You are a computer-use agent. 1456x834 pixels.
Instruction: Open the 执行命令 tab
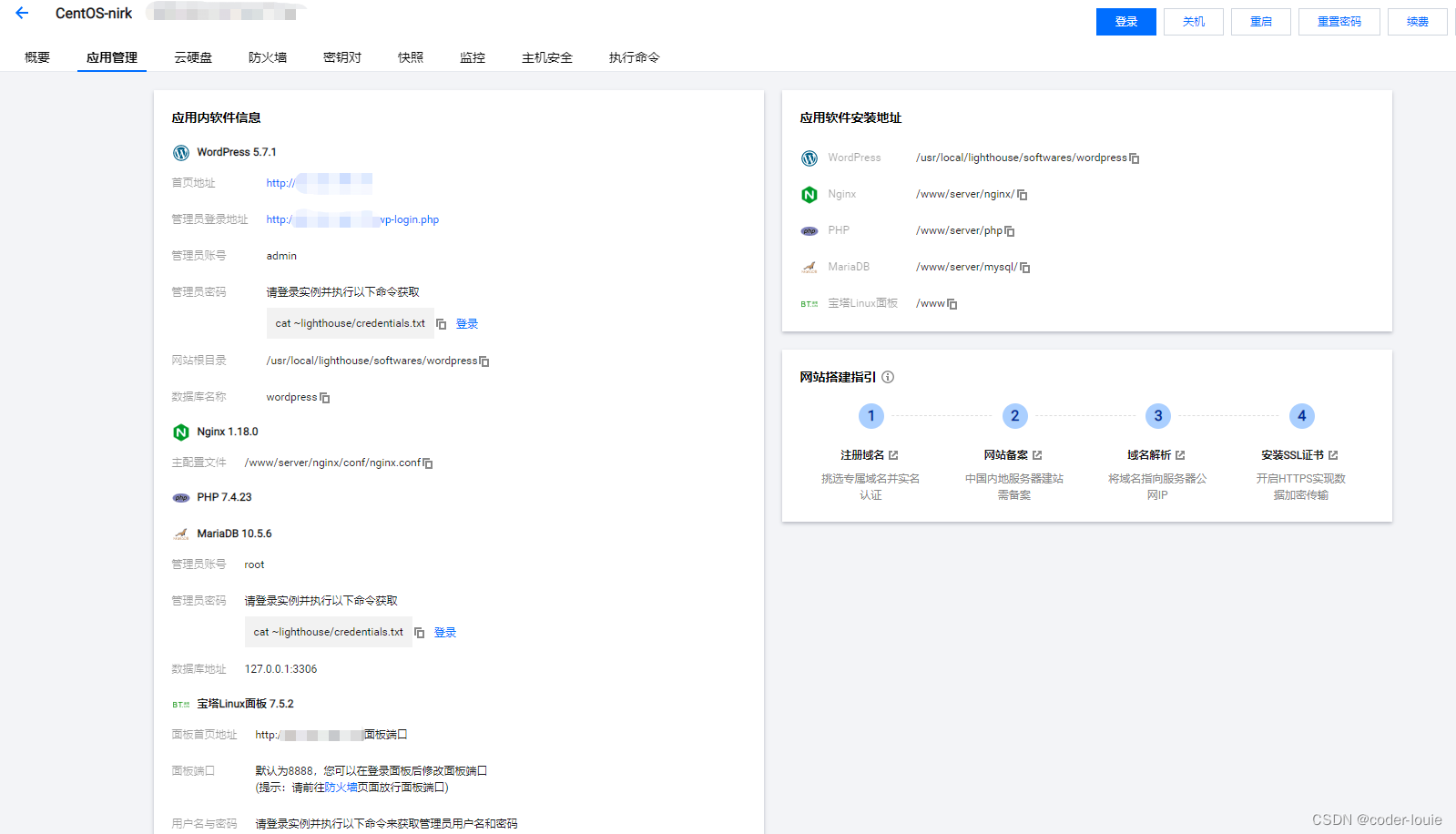click(x=635, y=57)
